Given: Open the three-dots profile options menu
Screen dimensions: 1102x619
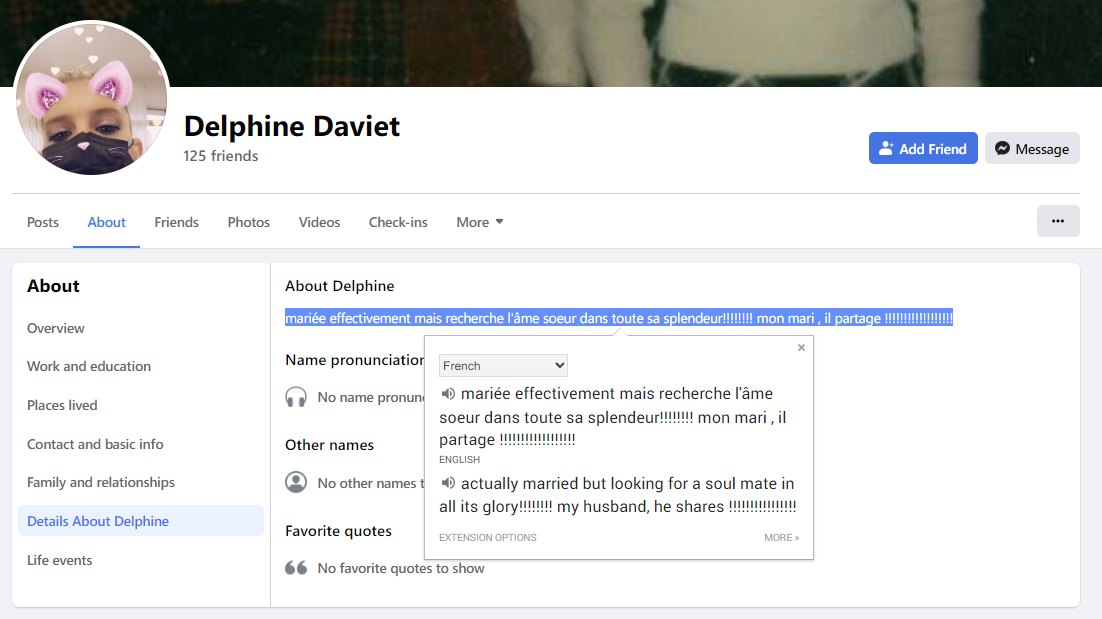Looking at the screenshot, I should tap(1058, 221).
